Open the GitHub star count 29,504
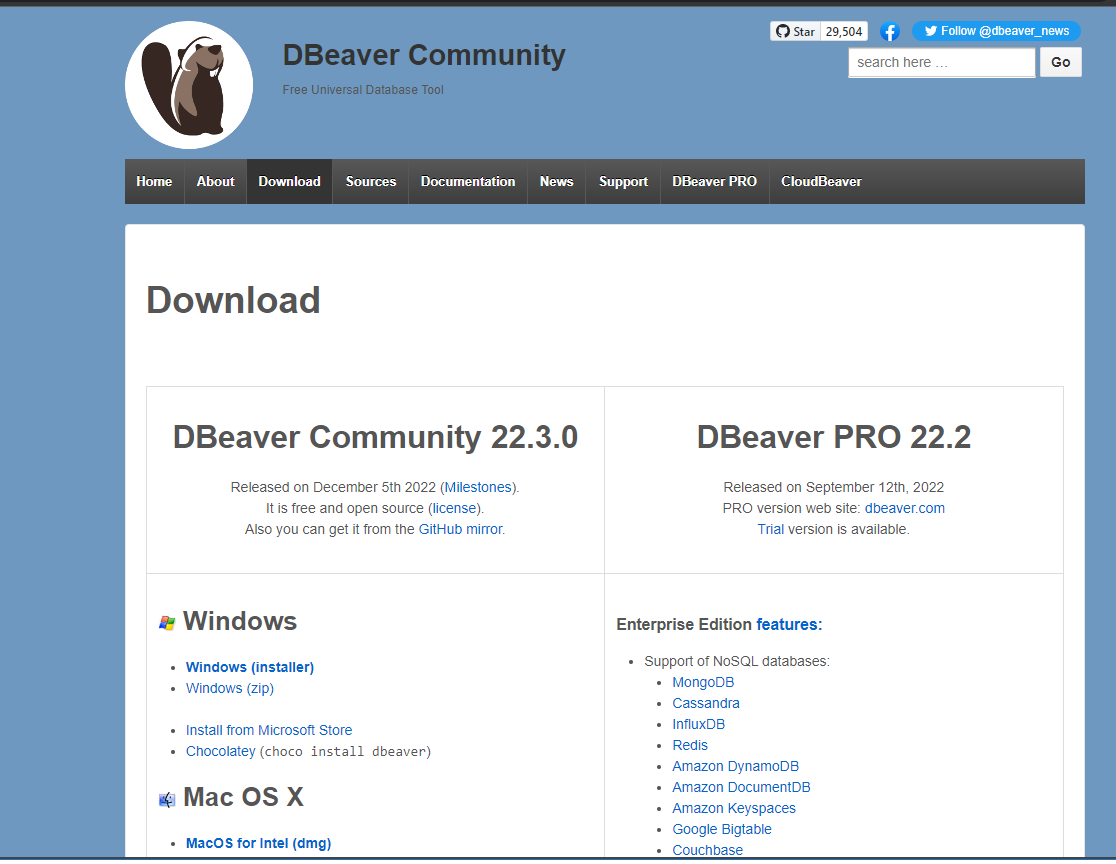 click(x=845, y=32)
